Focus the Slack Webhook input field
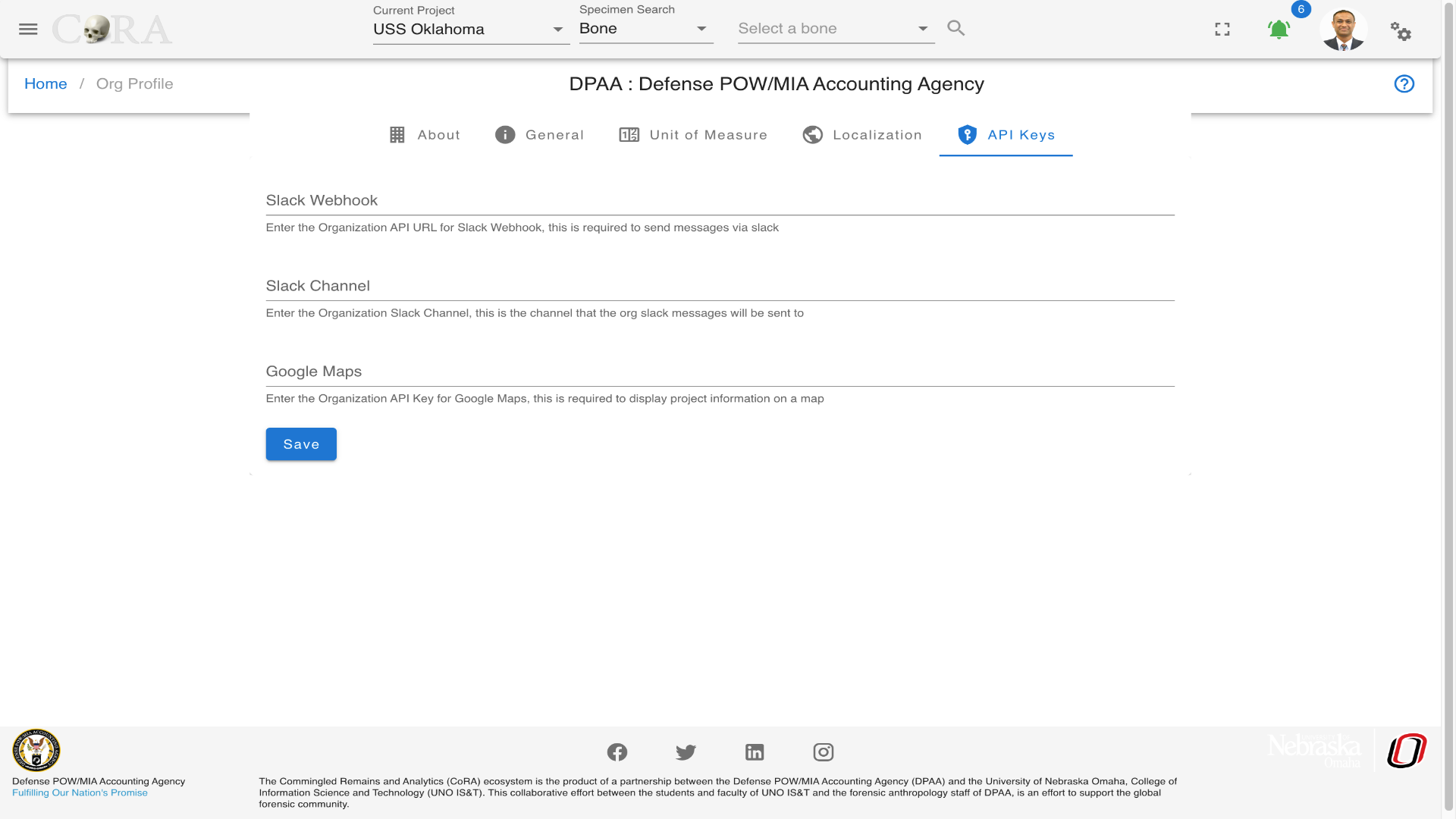The width and height of the screenshot is (1456, 819). point(720,200)
